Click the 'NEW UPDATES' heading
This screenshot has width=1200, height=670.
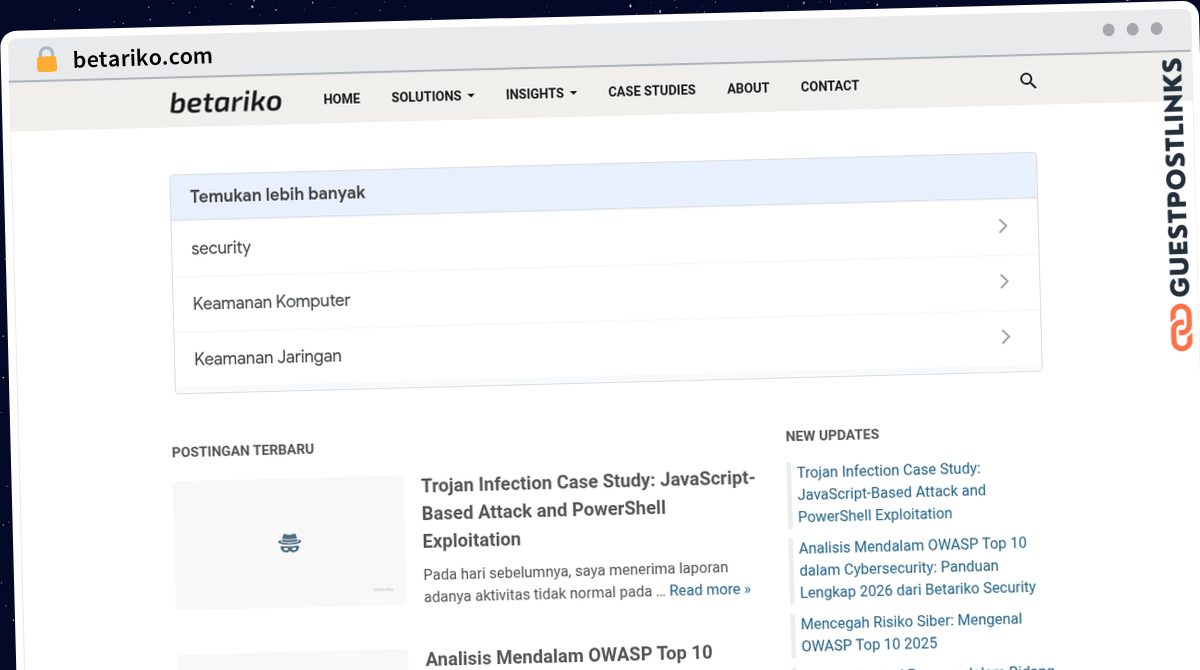coord(832,435)
